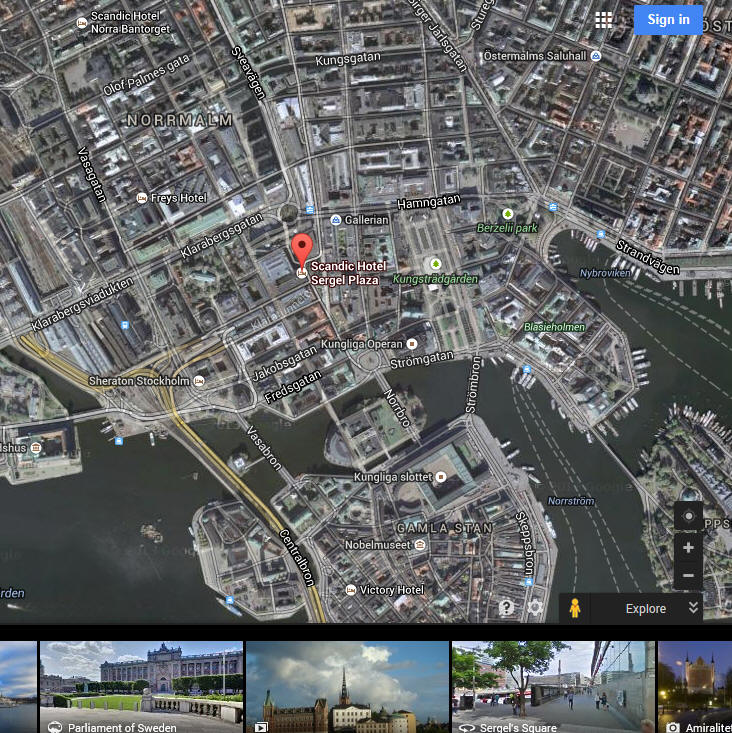
Task: Click the transit icon near Skeppsbron
Action: 529,582
